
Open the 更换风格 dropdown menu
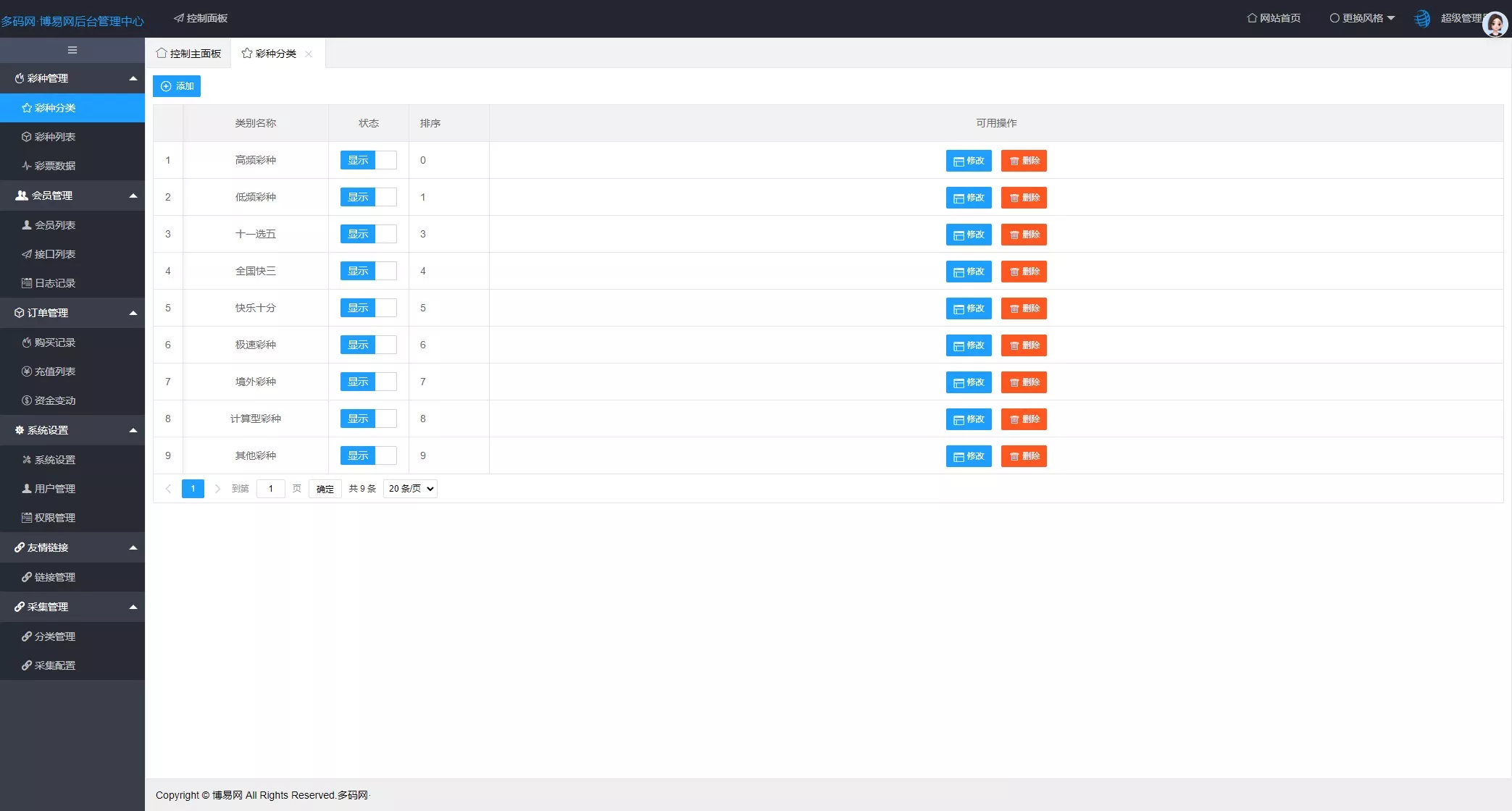(1362, 18)
